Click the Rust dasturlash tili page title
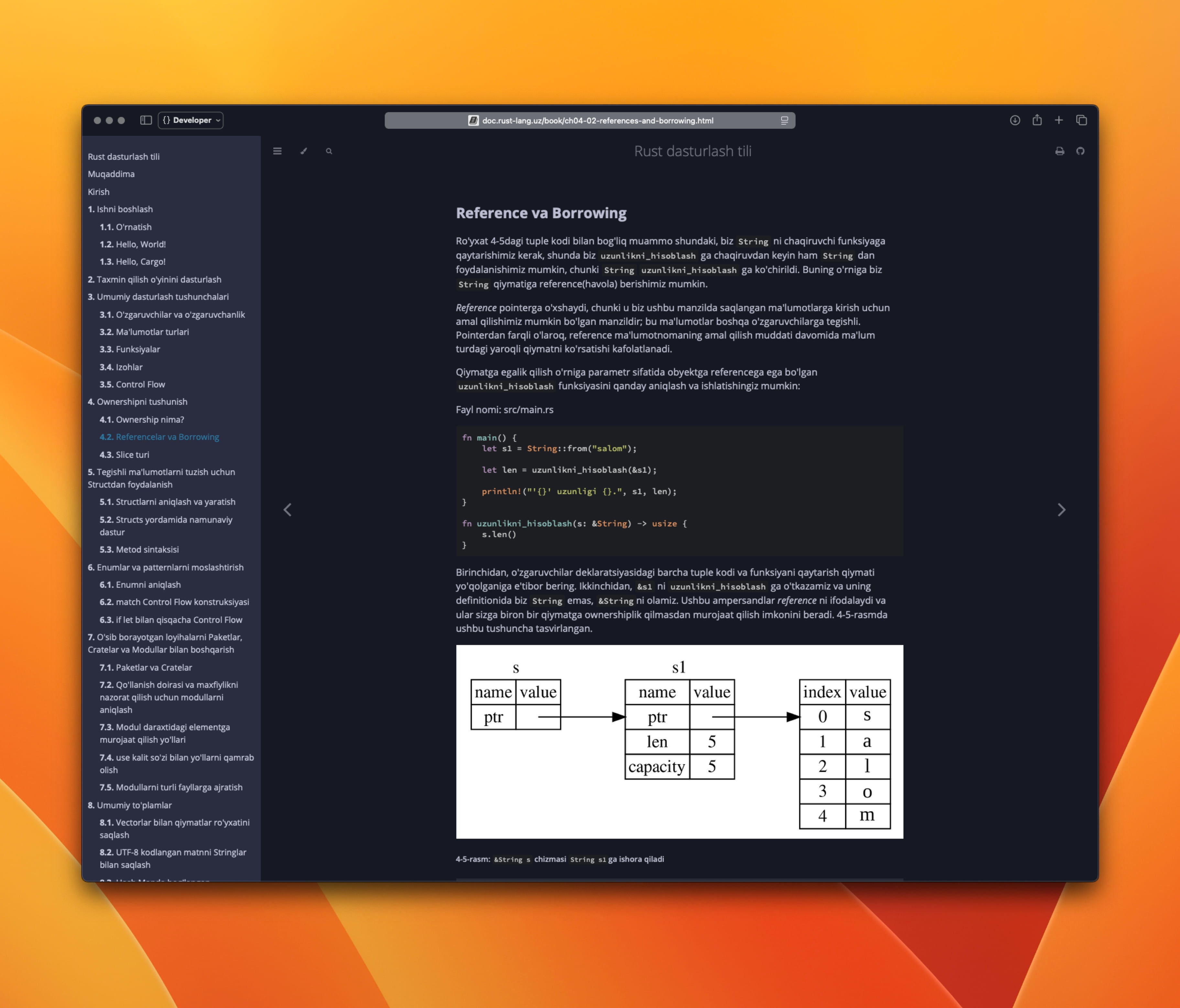 pyautogui.click(x=693, y=151)
